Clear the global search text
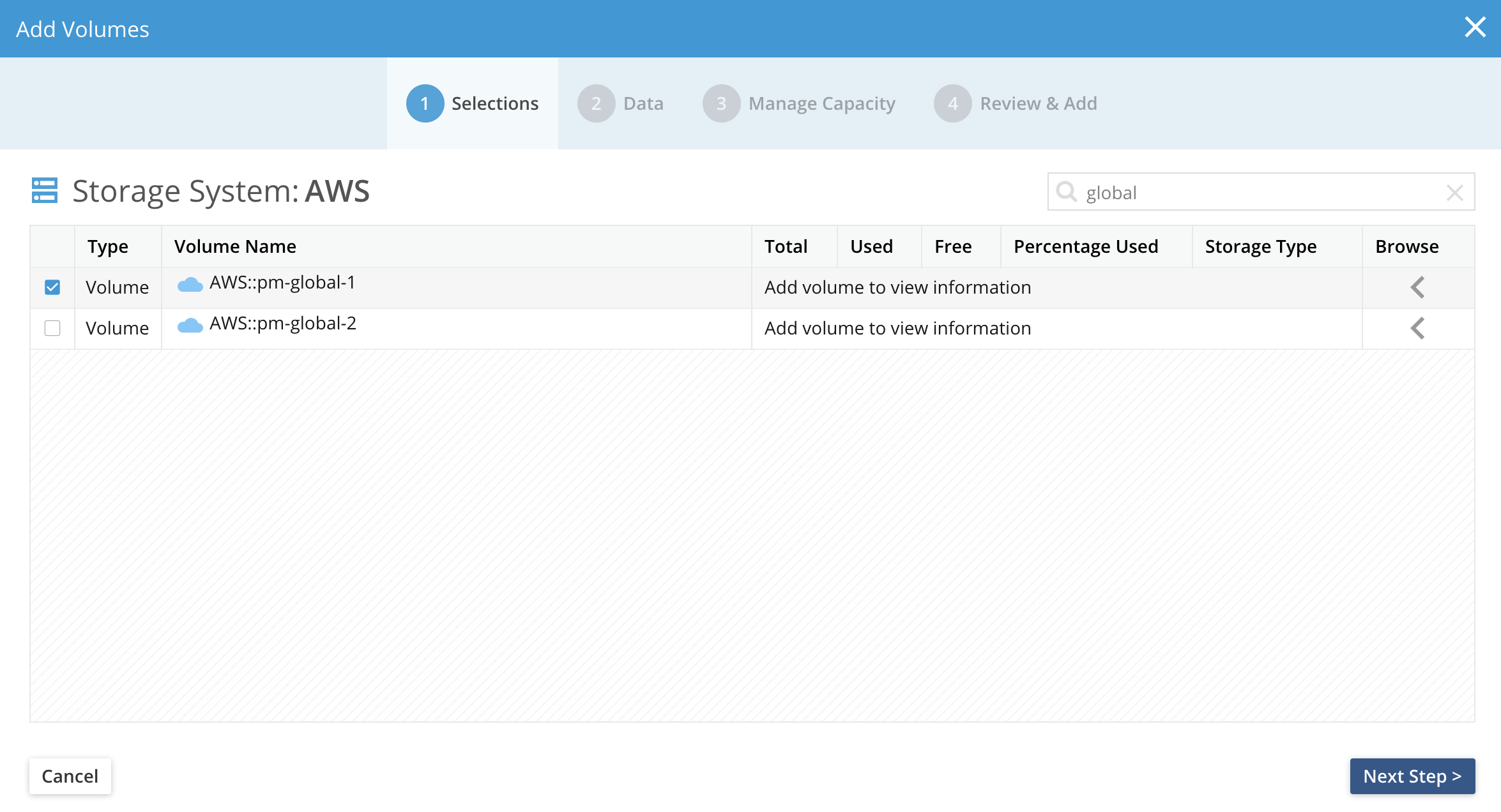 tap(1454, 193)
